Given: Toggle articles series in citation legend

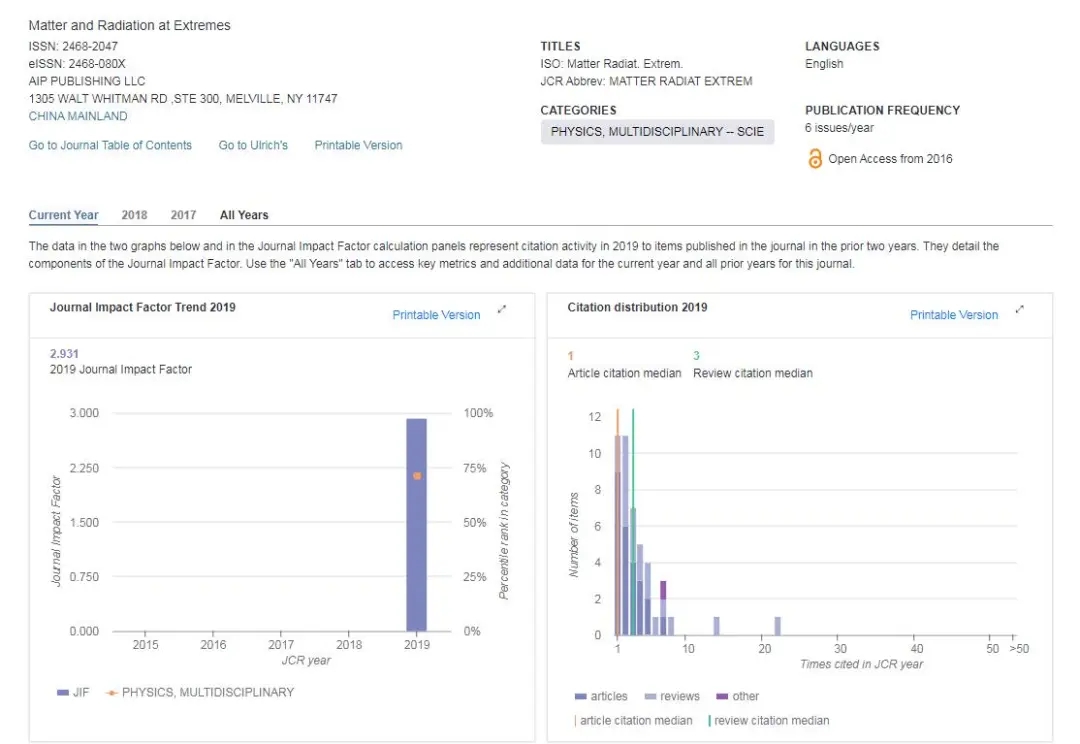Looking at the screenshot, I should pos(602,696).
